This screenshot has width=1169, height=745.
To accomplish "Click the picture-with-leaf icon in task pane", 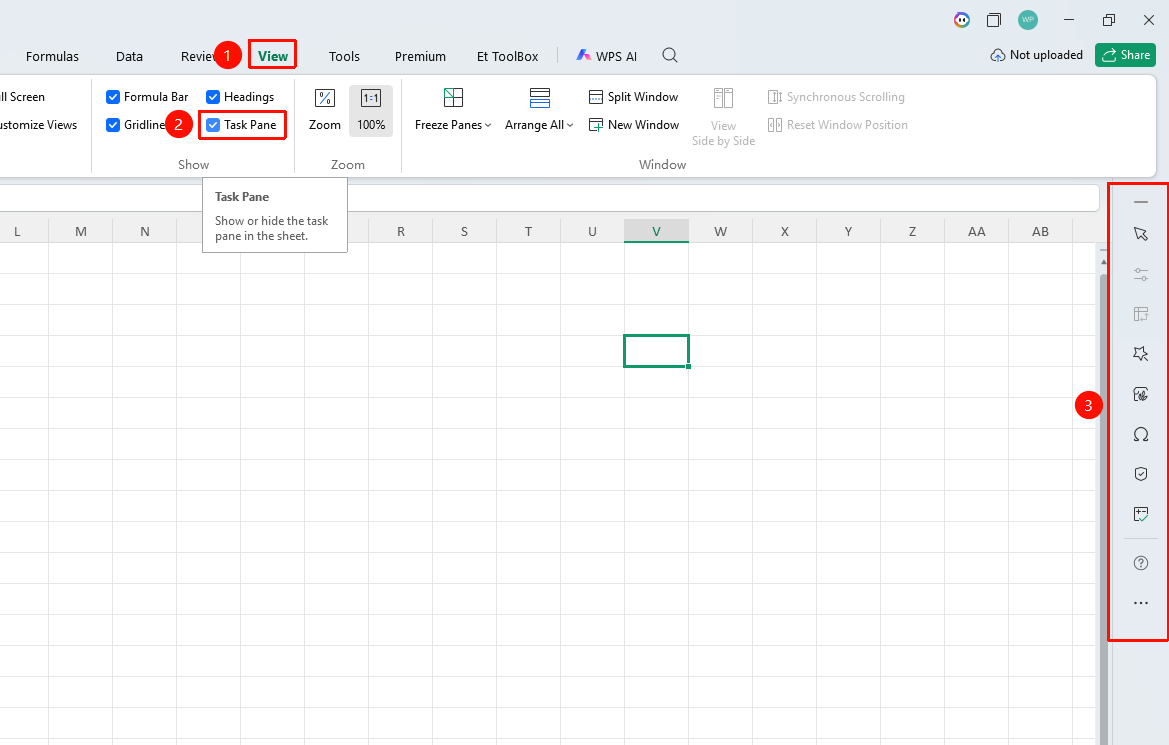I will click(1141, 394).
